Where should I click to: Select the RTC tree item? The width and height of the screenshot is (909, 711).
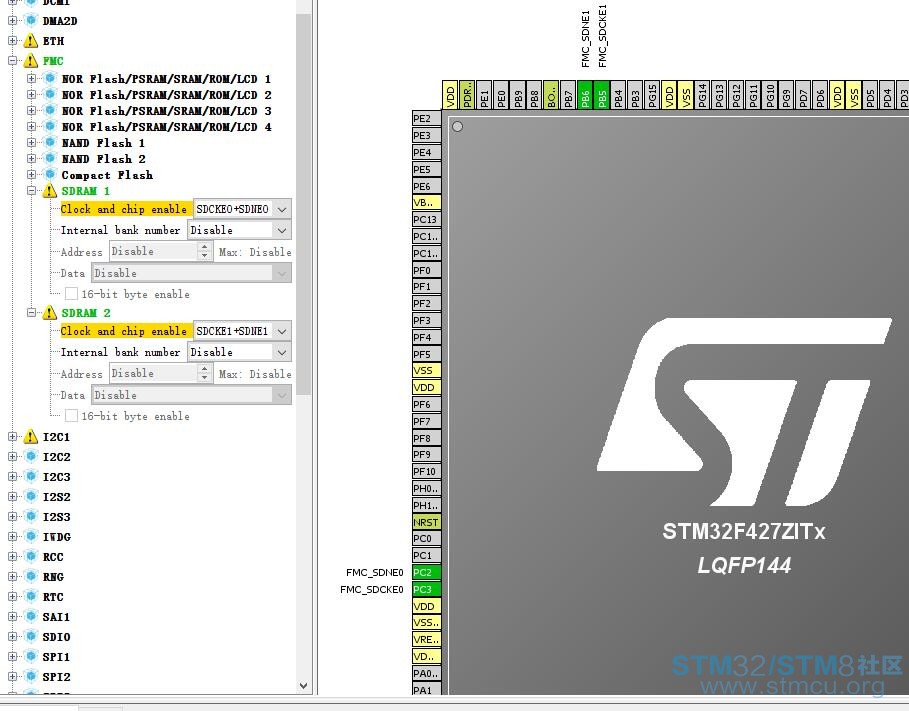tap(53, 597)
